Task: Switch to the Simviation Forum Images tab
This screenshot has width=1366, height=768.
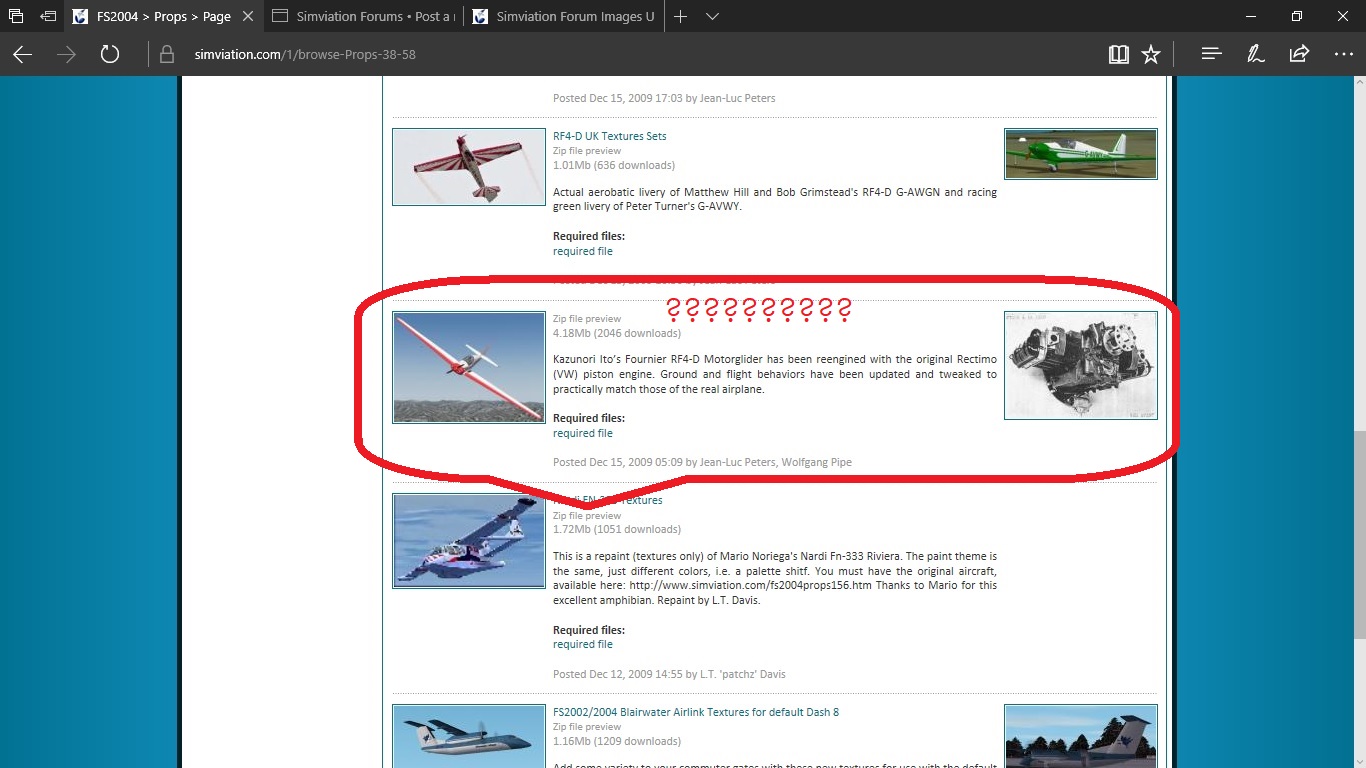Action: [x=563, y=17]
